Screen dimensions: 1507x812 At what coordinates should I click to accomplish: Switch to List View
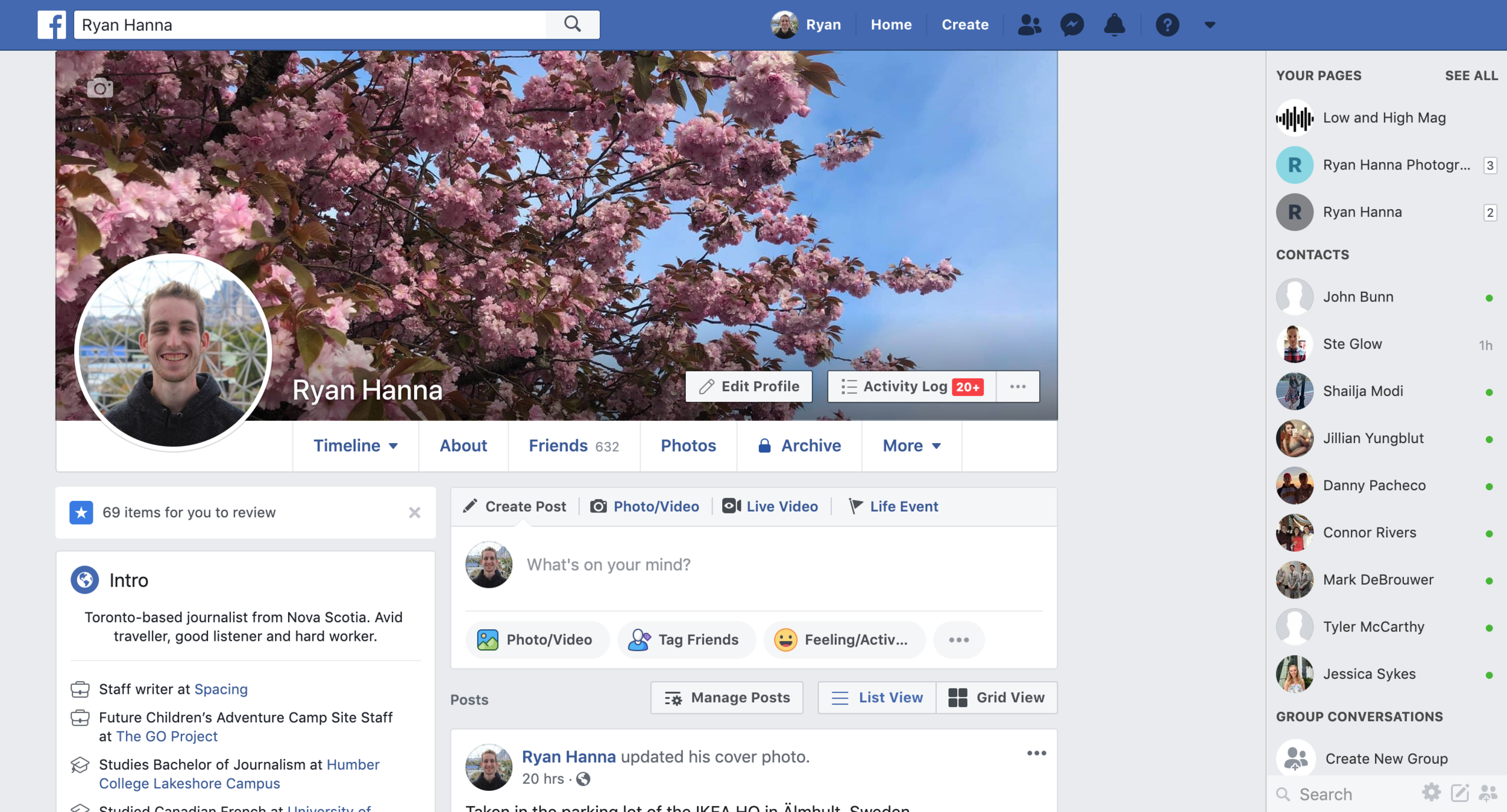tap(877, 697)
